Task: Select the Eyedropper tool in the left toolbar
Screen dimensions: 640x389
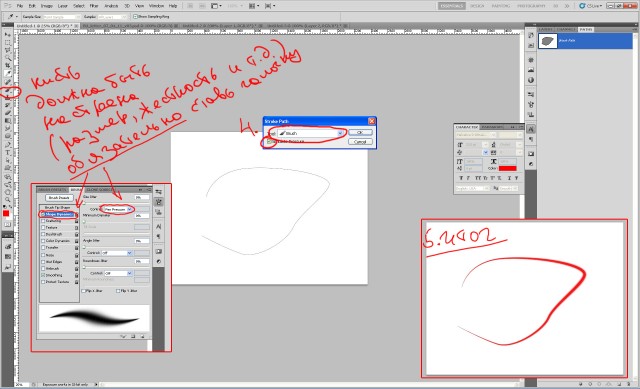Action: pyautogui.click(x=7, y=73)
